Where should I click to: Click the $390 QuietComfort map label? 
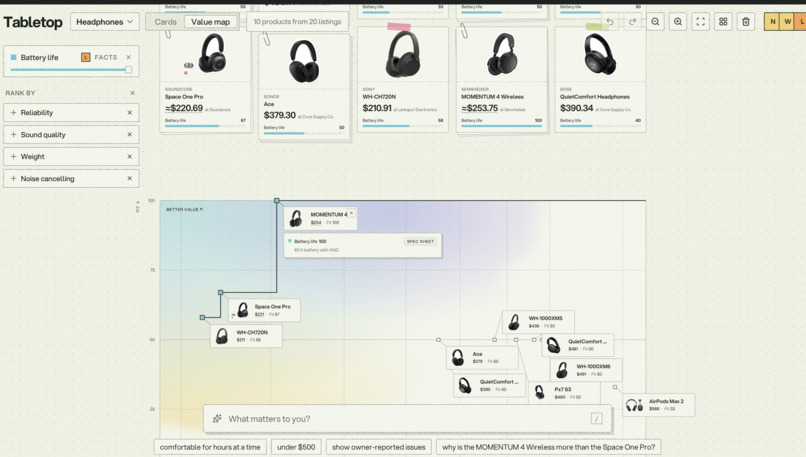[x=489, y=385]
